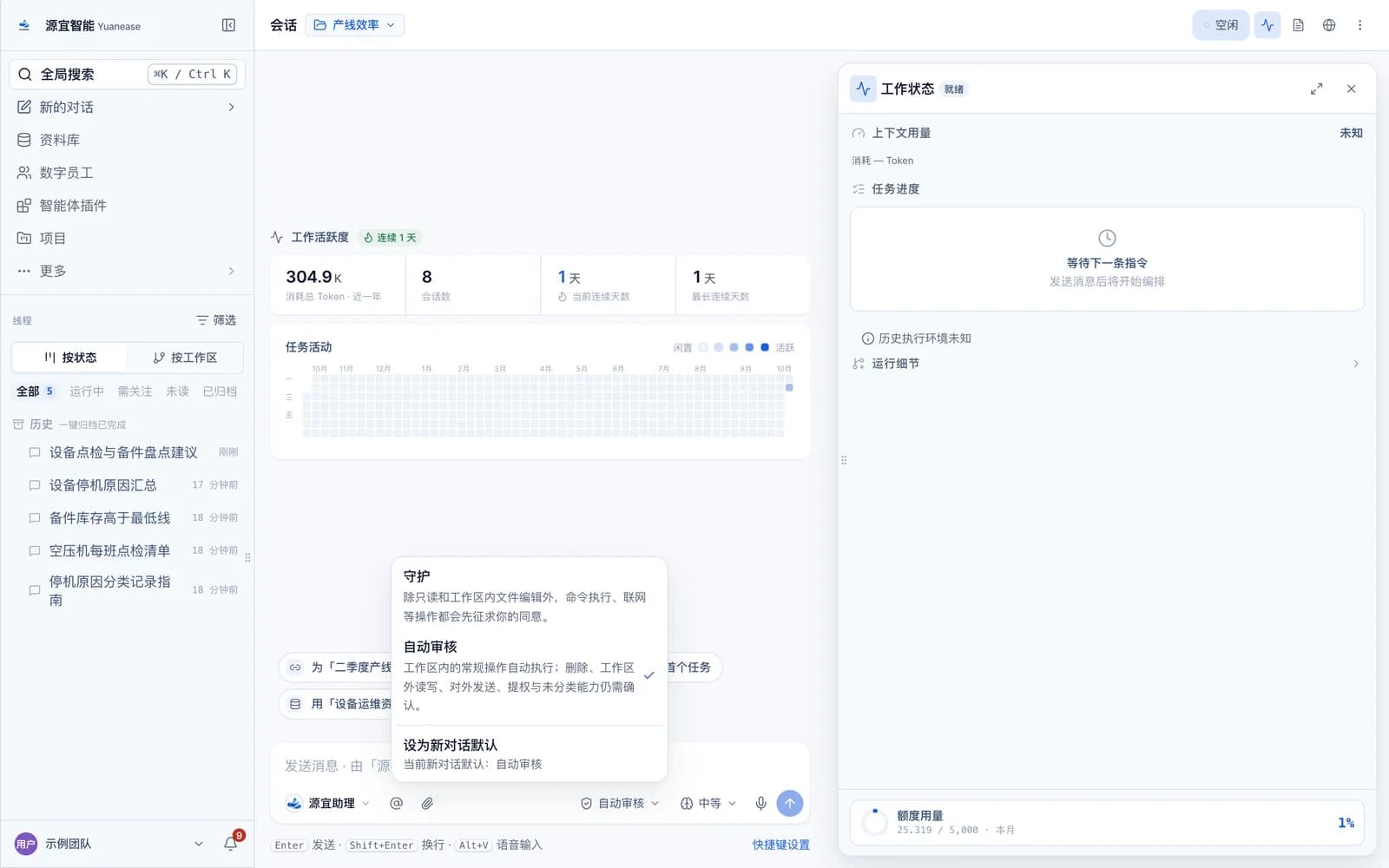Open 资料库 in the sidebar
Viewport: 1389px width, 868px height.
point(128,140)
